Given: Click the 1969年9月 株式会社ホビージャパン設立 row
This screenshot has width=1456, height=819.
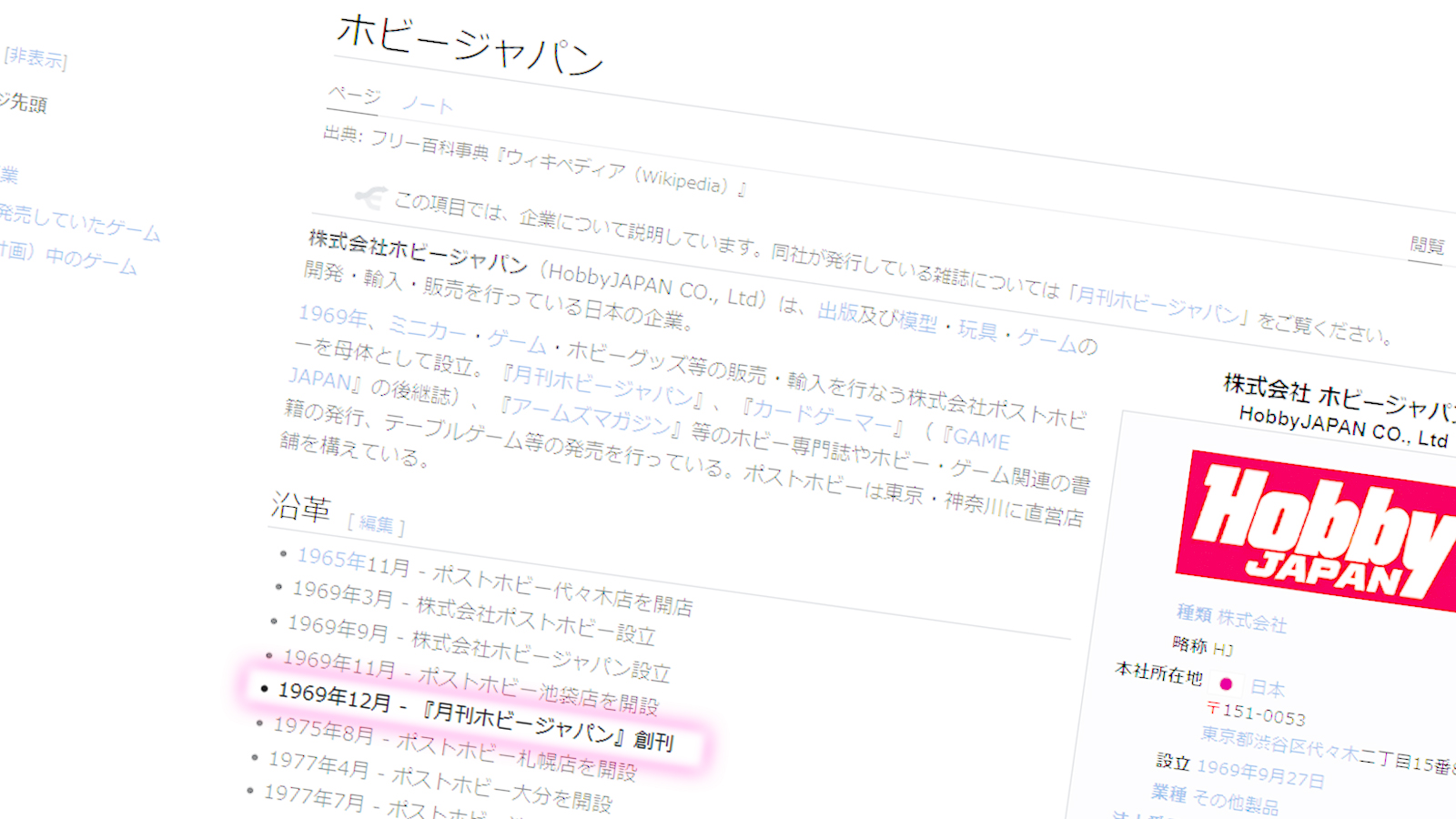Looking at the screenshot, I should 480,650.
